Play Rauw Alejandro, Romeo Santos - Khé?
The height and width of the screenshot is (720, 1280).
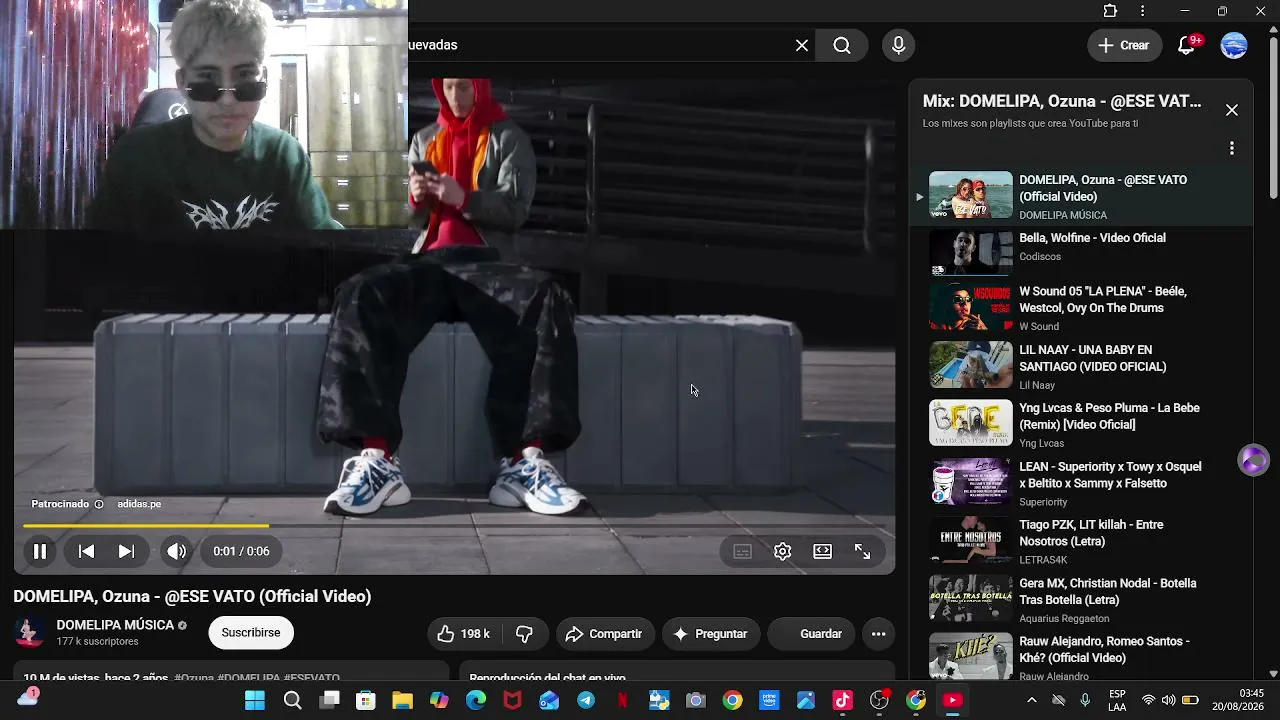(x=1080, y=655)
